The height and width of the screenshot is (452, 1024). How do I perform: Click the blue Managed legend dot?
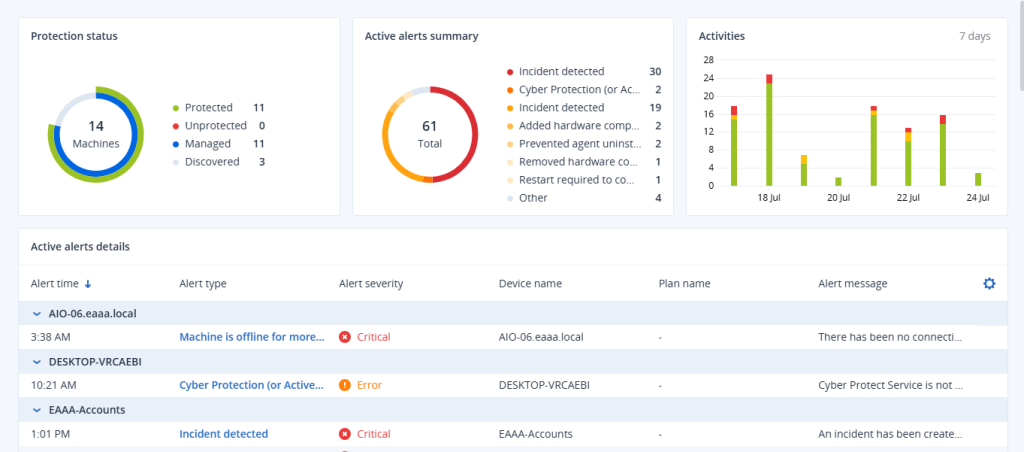pos(176,144)
